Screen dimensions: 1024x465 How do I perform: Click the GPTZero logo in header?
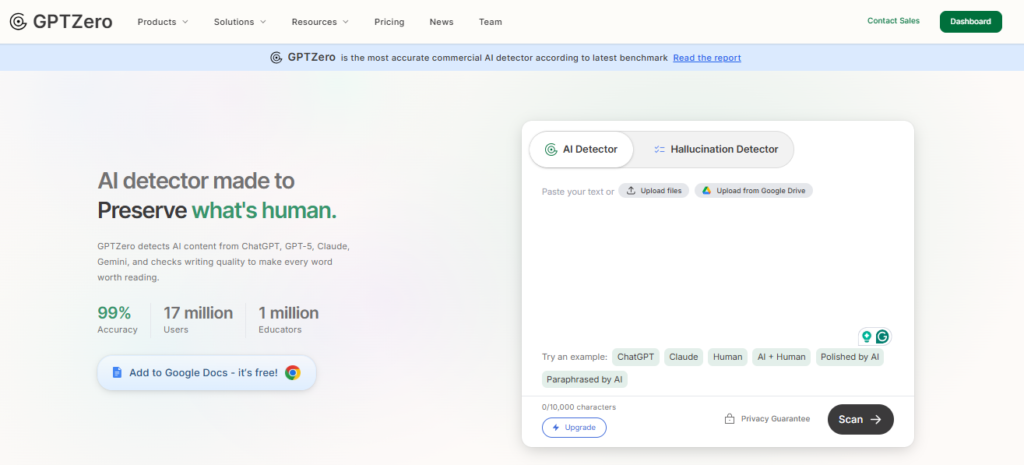(61, 22)
